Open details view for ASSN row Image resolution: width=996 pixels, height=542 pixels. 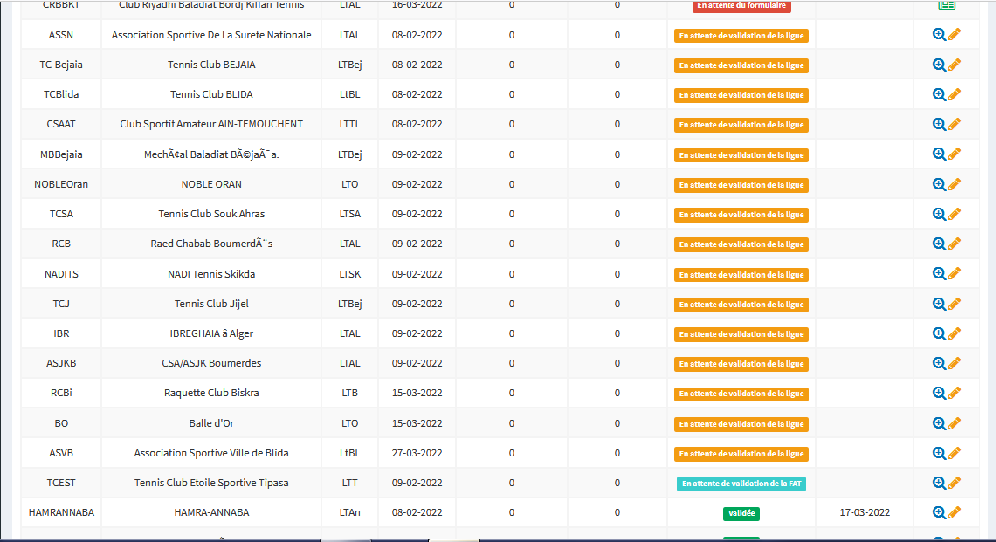point(939,35)
